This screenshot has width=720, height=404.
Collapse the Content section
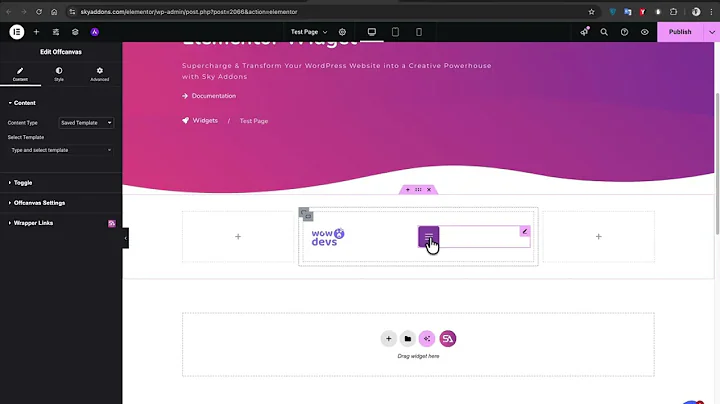coord(22,103)
